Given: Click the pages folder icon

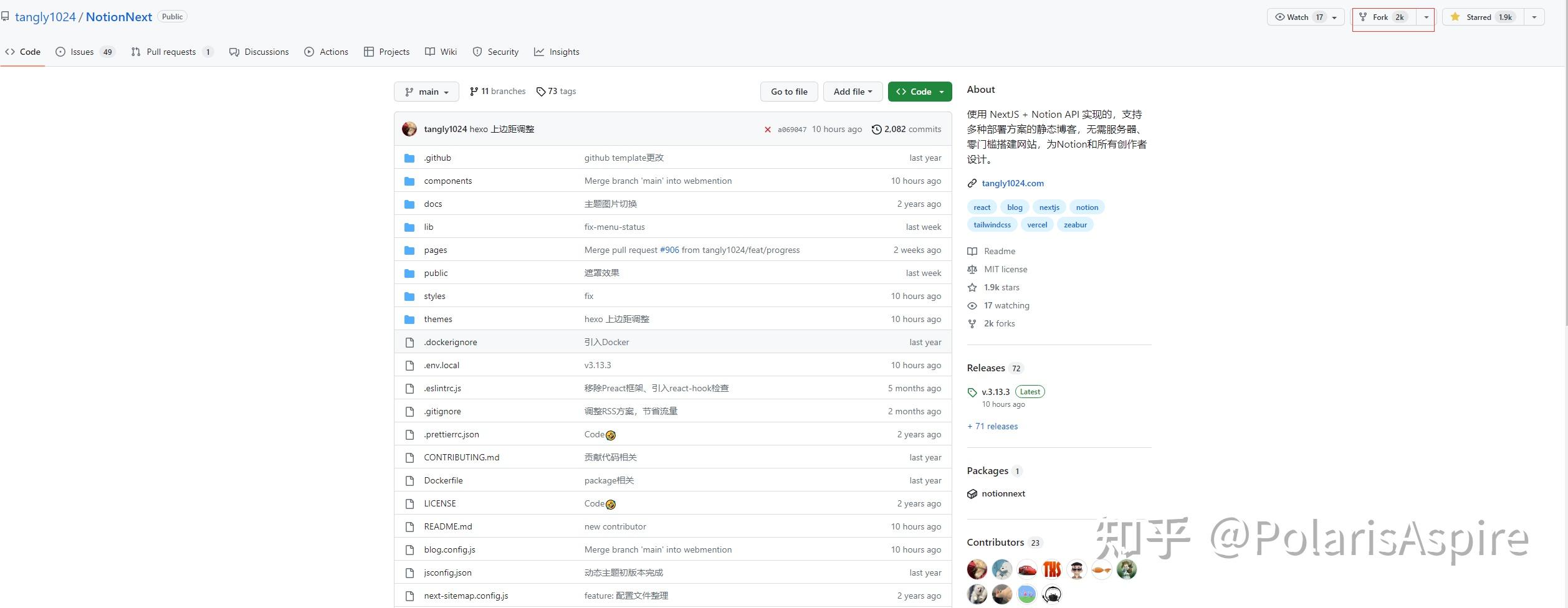Looking at the screenshot, I should pyautogui.click(x=409, y=250).
